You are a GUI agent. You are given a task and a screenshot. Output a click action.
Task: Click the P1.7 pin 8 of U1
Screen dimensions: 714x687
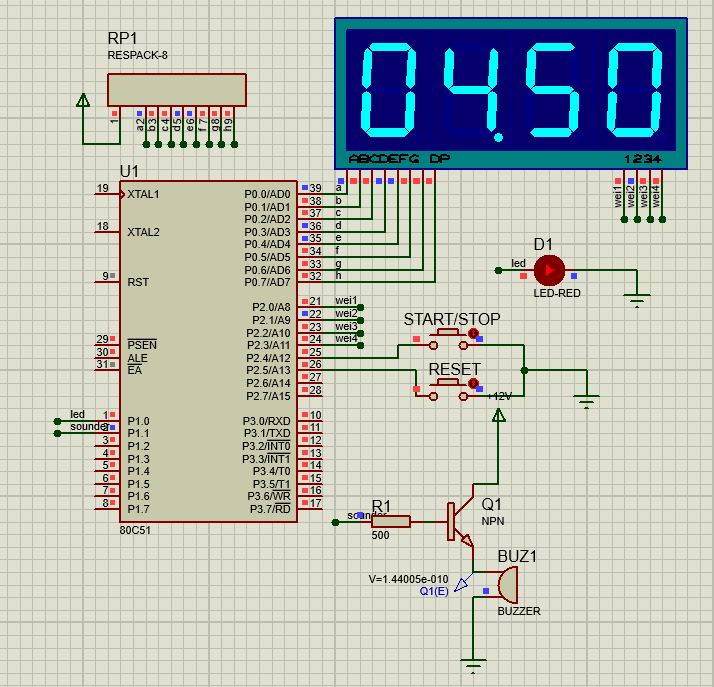pyautogui.click(x=108, y=509)
